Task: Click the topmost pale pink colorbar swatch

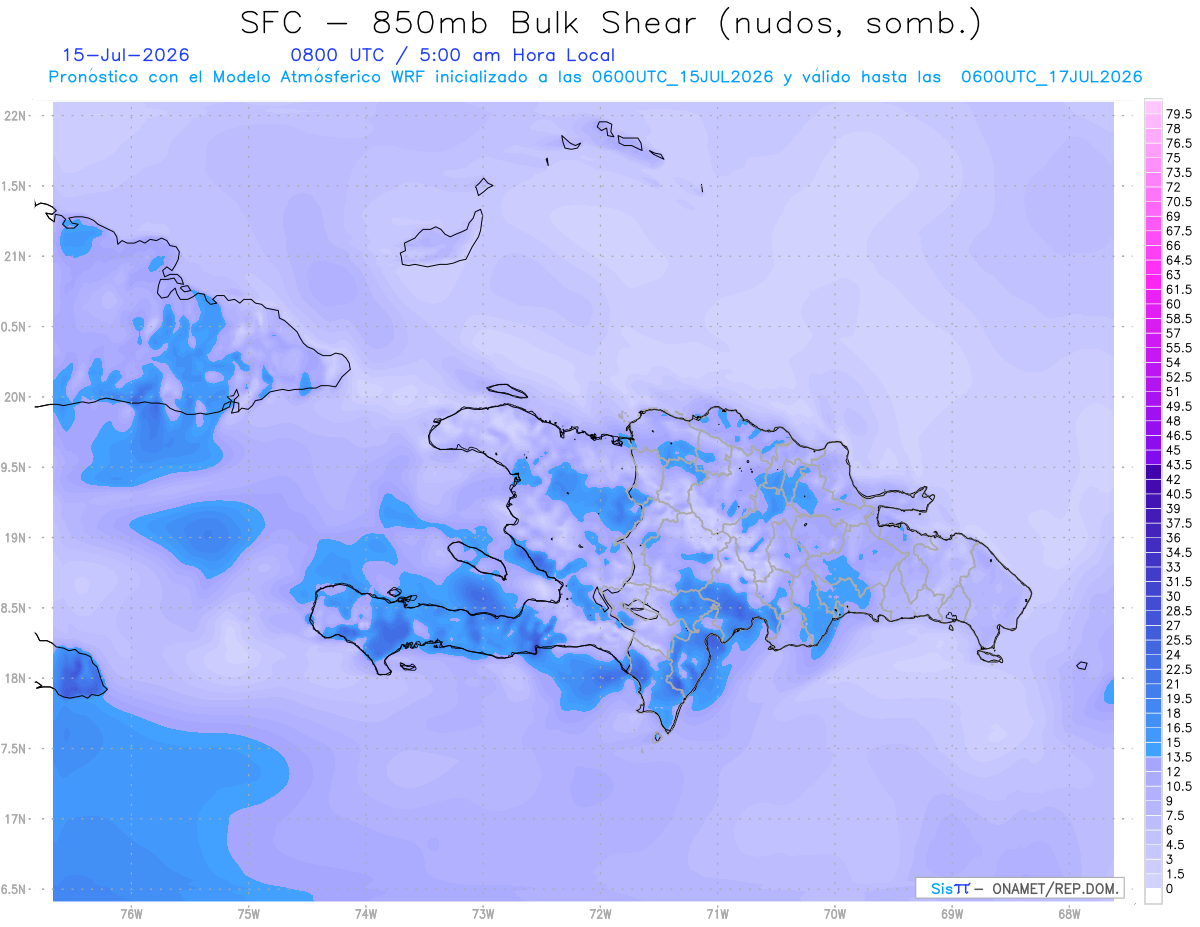Action: click(1153, 108)
